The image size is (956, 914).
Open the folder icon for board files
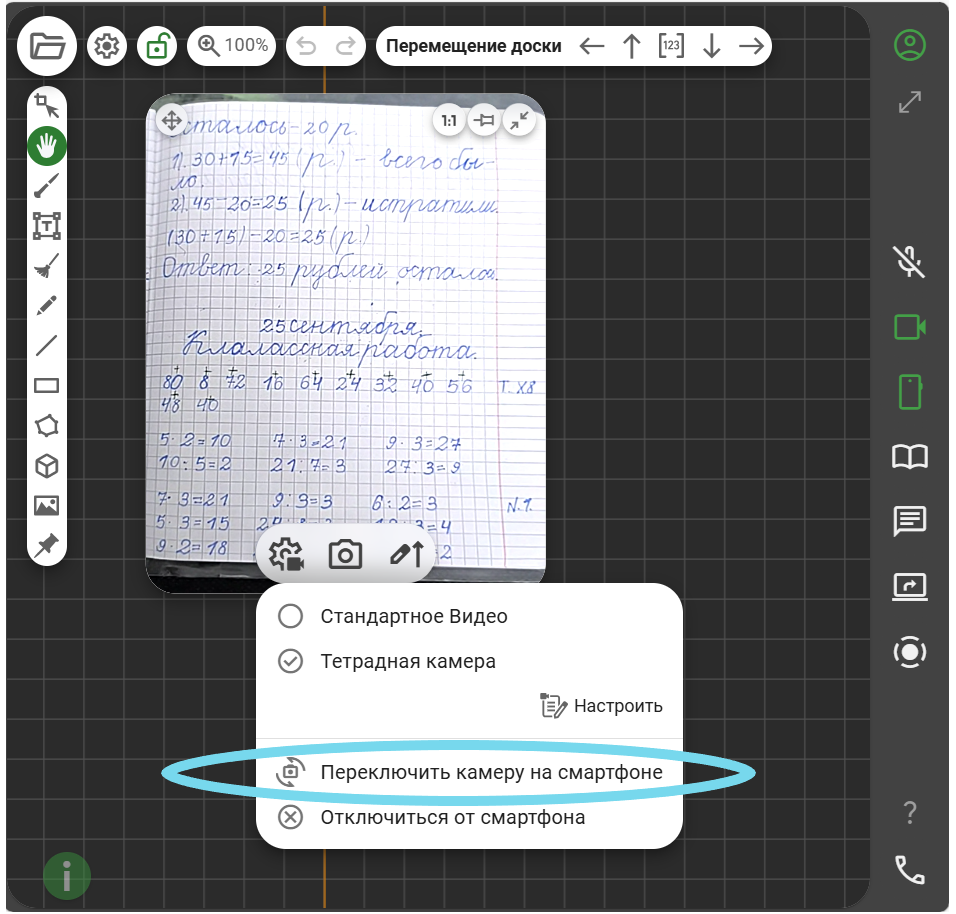47,47
